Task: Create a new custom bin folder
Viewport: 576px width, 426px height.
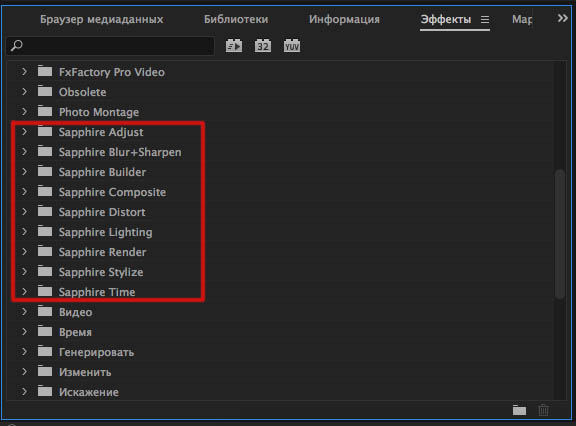Action: [519, 410]
